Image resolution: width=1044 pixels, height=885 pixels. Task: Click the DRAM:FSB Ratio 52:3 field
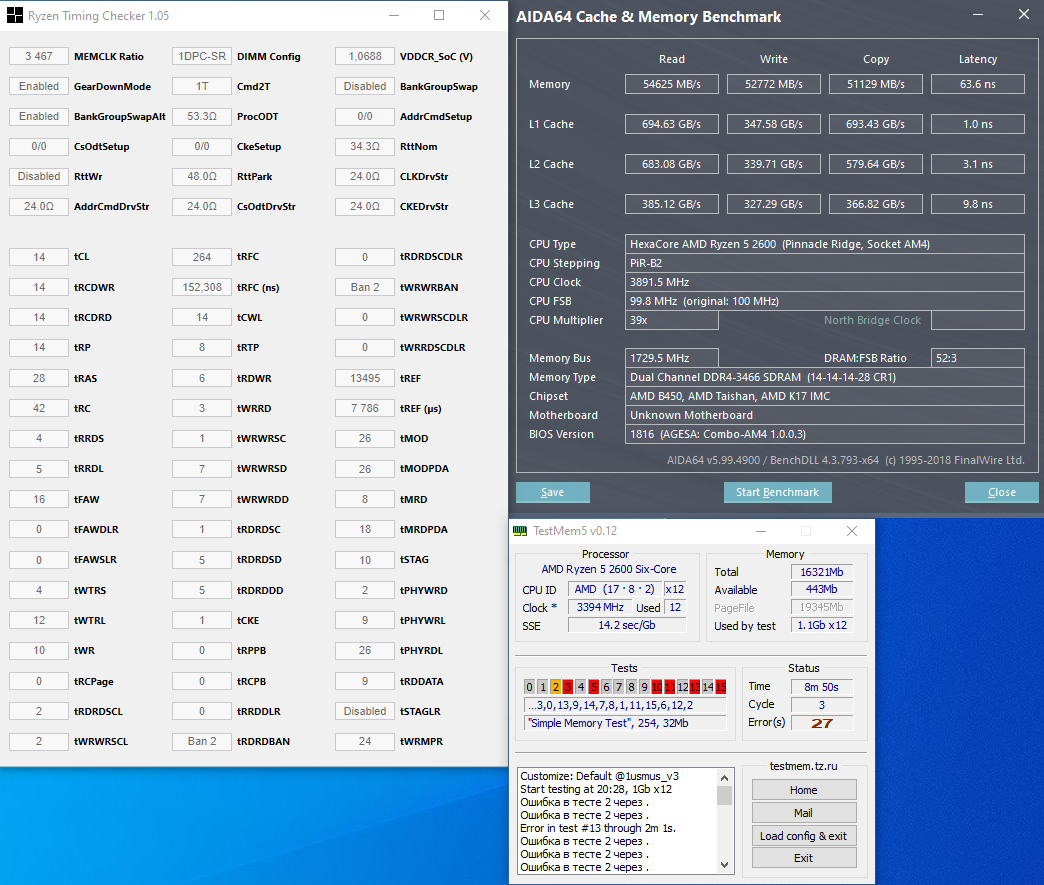pyautogui.click(x=977, y=358)
